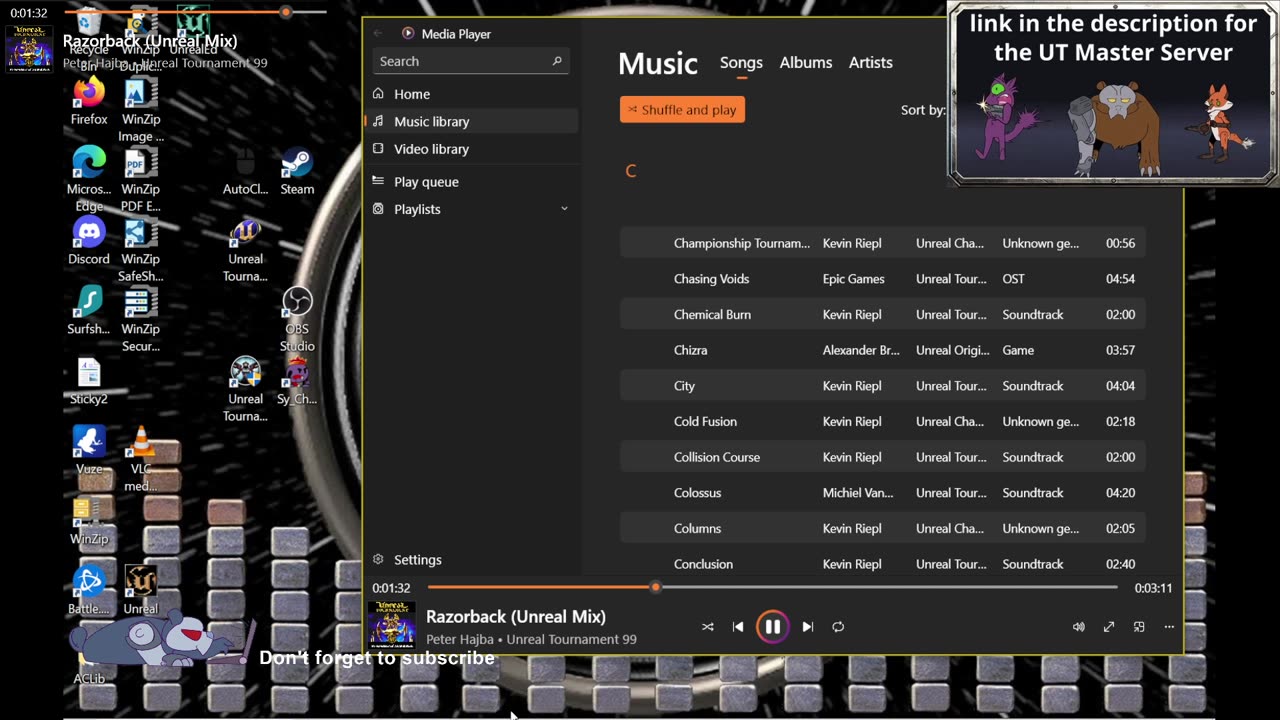
Task: Open the Surfshark desktop shortcut
Action: click(89, 311)
